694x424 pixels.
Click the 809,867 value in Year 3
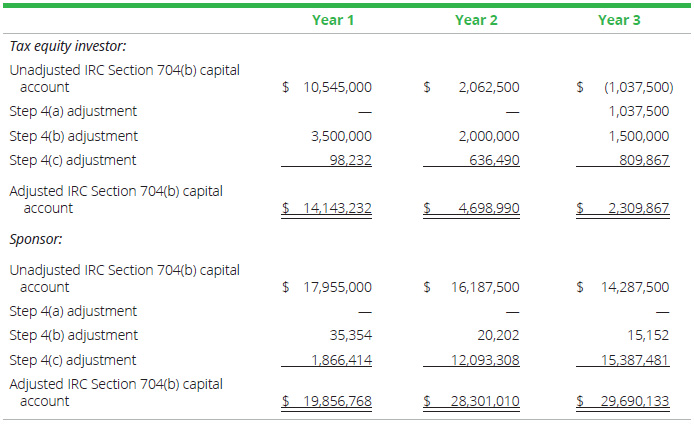point(645,160)
